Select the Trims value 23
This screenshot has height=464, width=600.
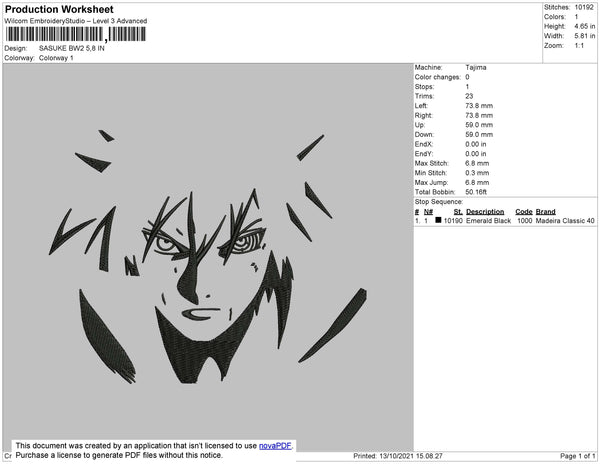469,96
